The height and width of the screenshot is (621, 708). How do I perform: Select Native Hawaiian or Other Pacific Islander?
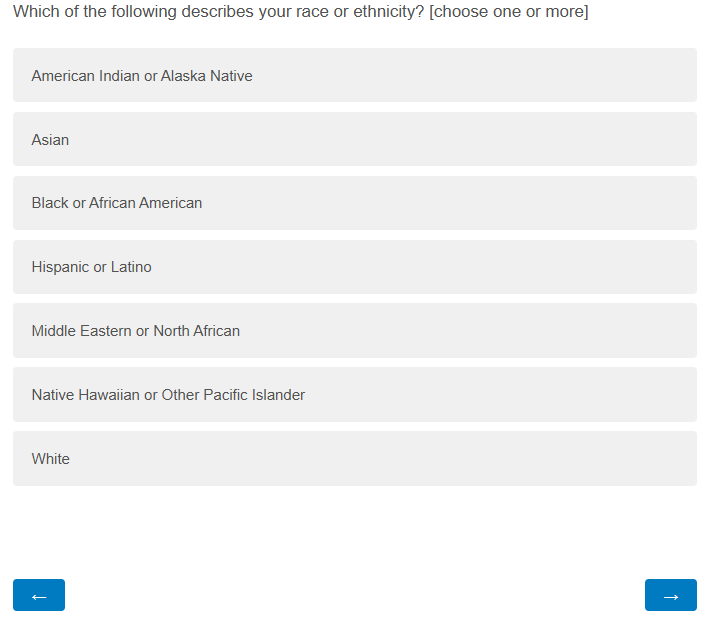click(354, 395)
